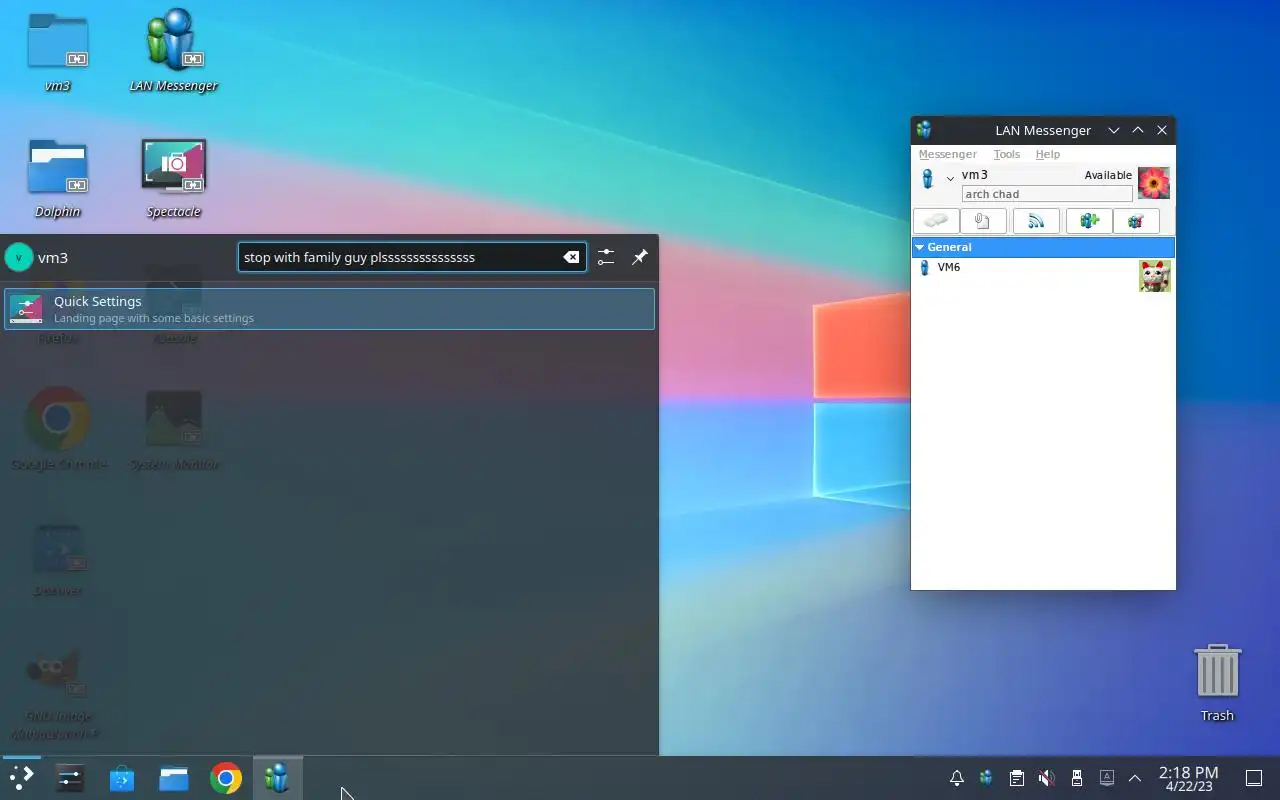Select the VM6 contact
Screen dimensions: 1280x800
point(1043,276)
